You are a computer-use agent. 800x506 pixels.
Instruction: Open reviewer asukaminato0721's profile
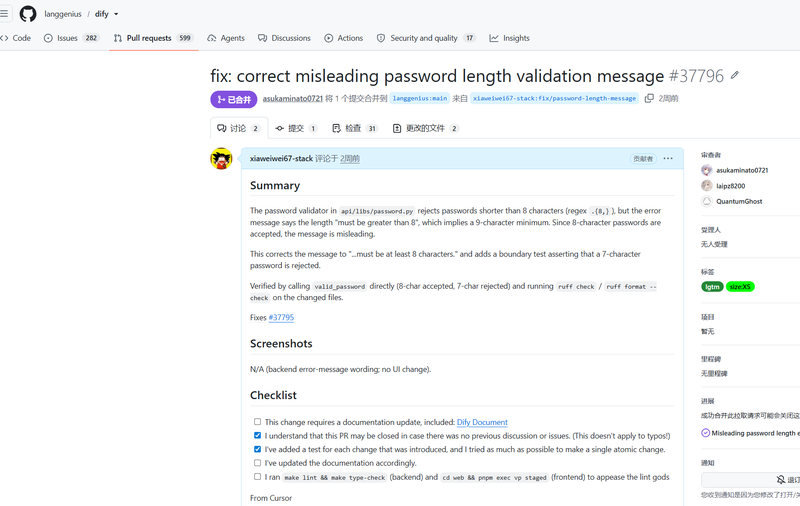(x=742, y=170)
